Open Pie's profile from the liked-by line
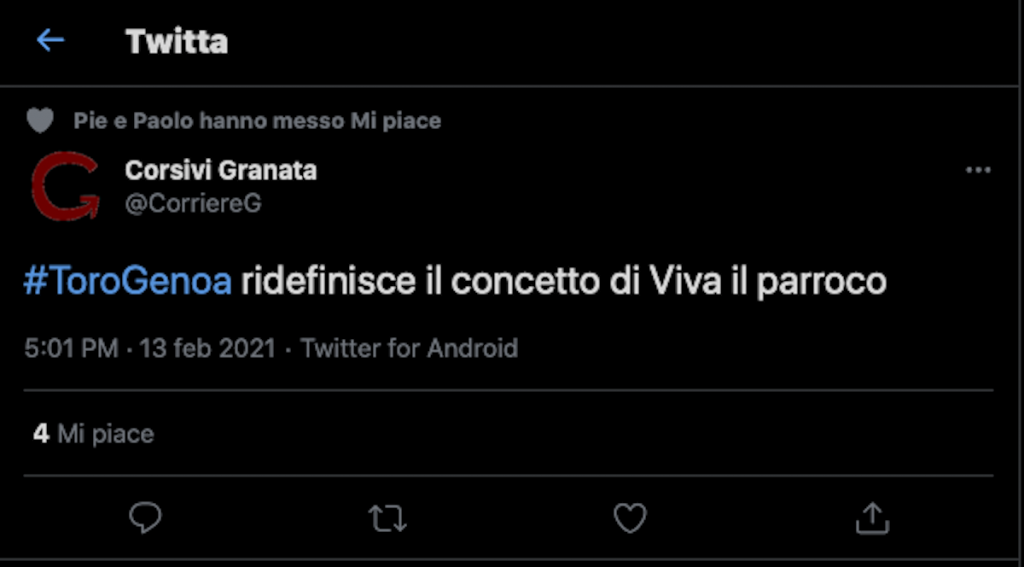Image resolution: width=1024 pixels, height=567 pixels. point(88,122)
